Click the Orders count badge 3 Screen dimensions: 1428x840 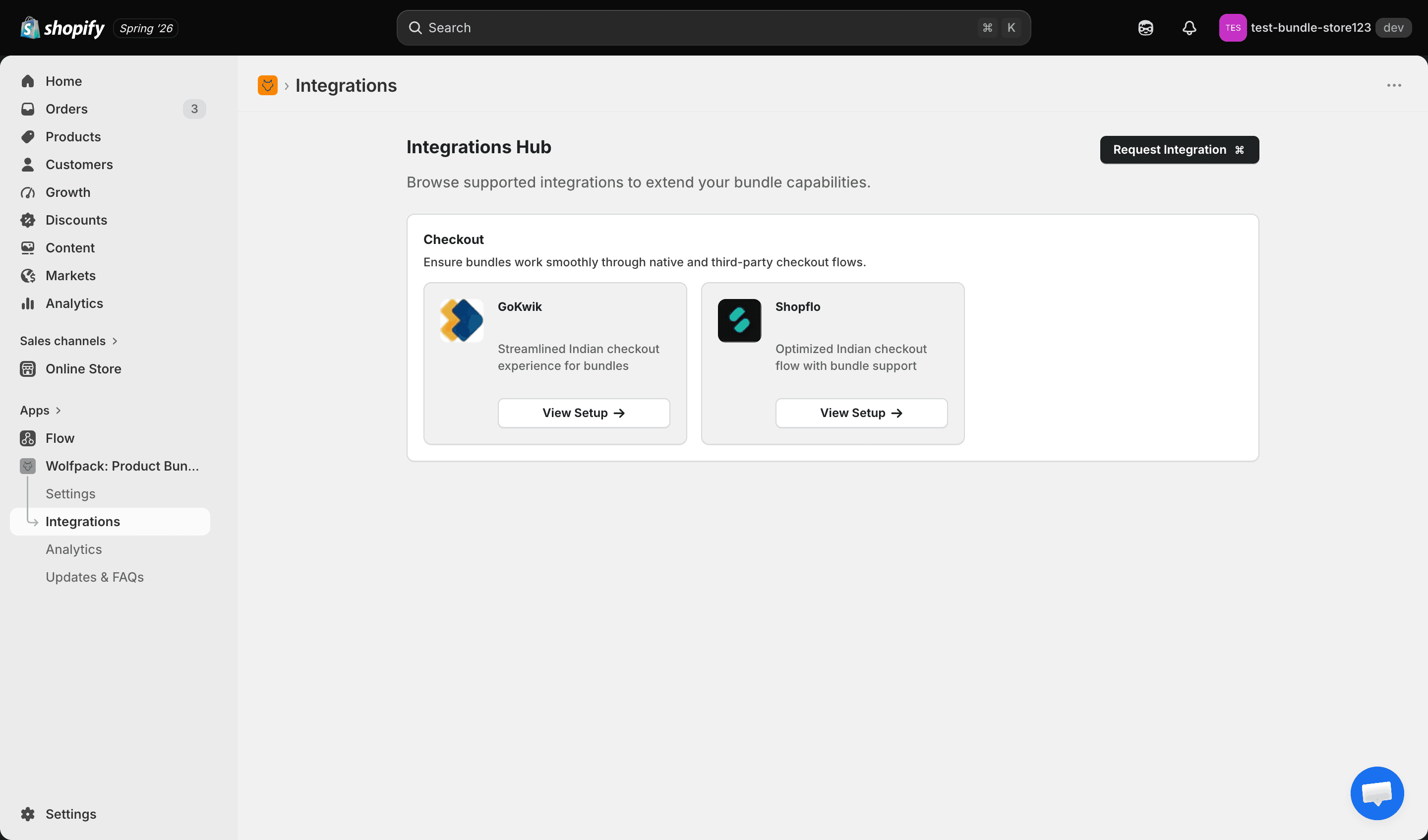(x=194, y=109)
